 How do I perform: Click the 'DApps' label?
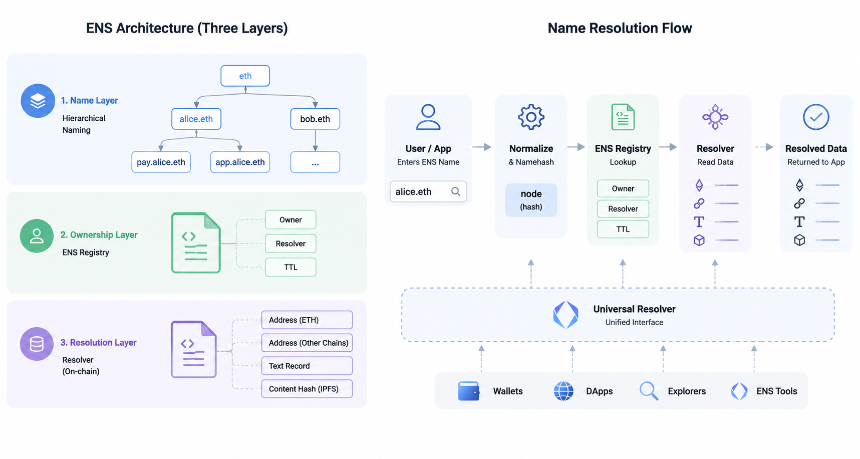pos(599,391)
